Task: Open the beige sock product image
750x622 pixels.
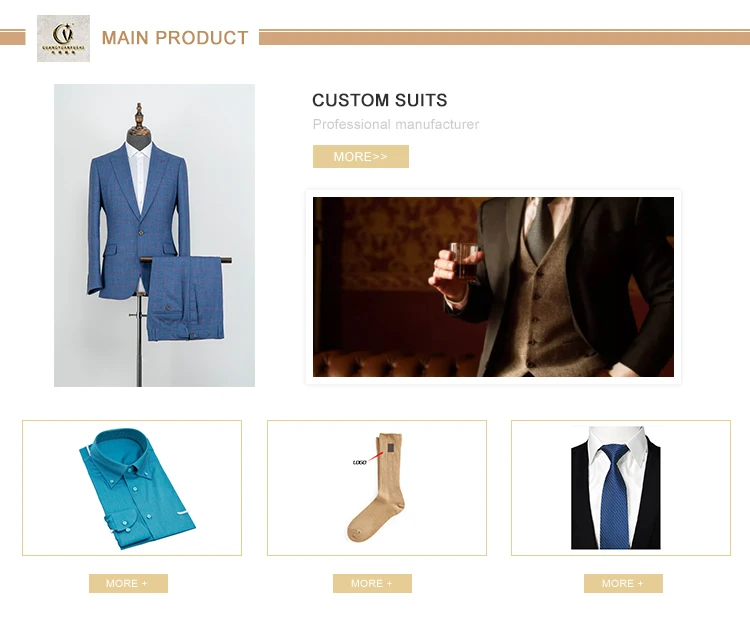Action: pyautogui.click(x=376, y=487)
